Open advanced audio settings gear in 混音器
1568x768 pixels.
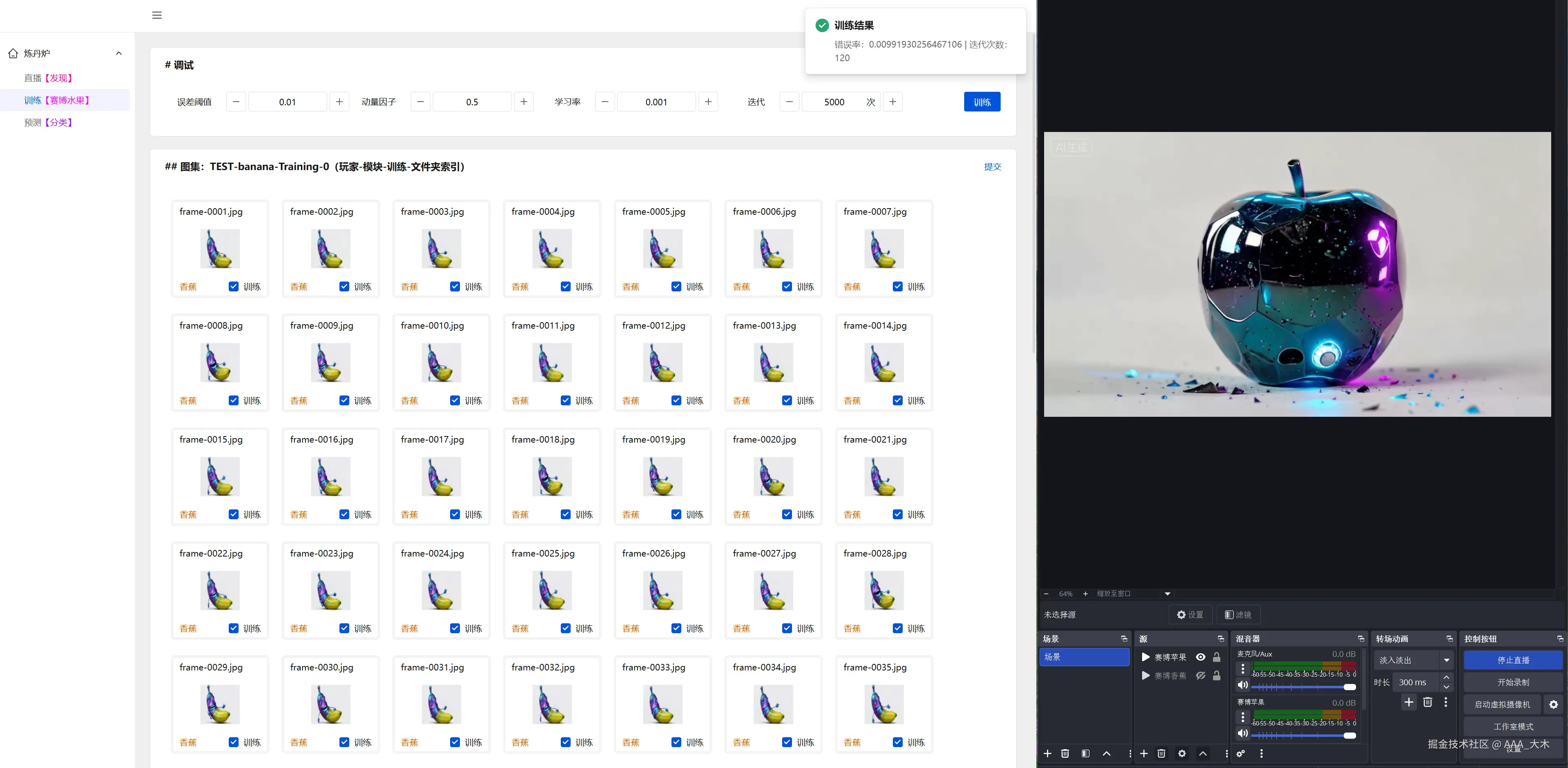1240,753
